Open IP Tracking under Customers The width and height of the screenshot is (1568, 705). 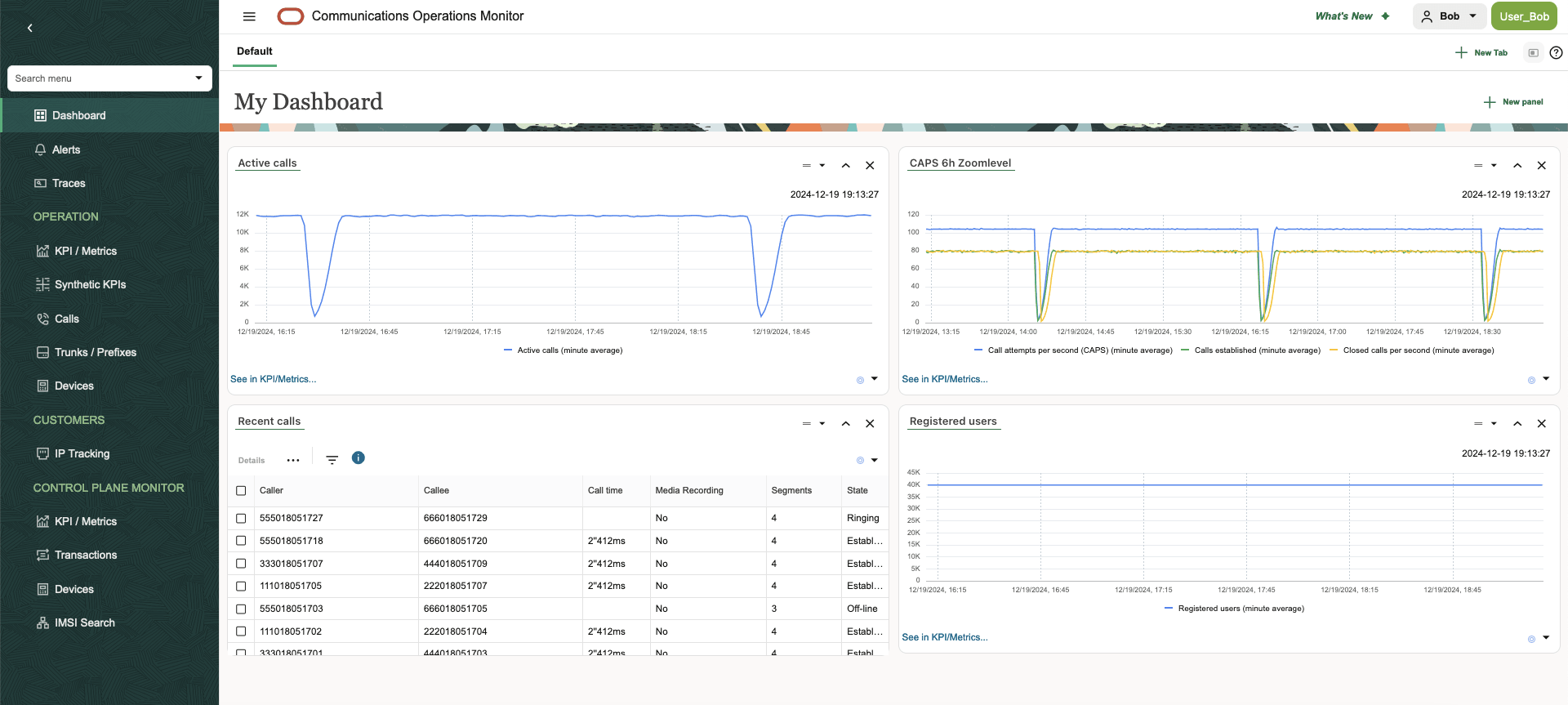[x=73, y=453]
